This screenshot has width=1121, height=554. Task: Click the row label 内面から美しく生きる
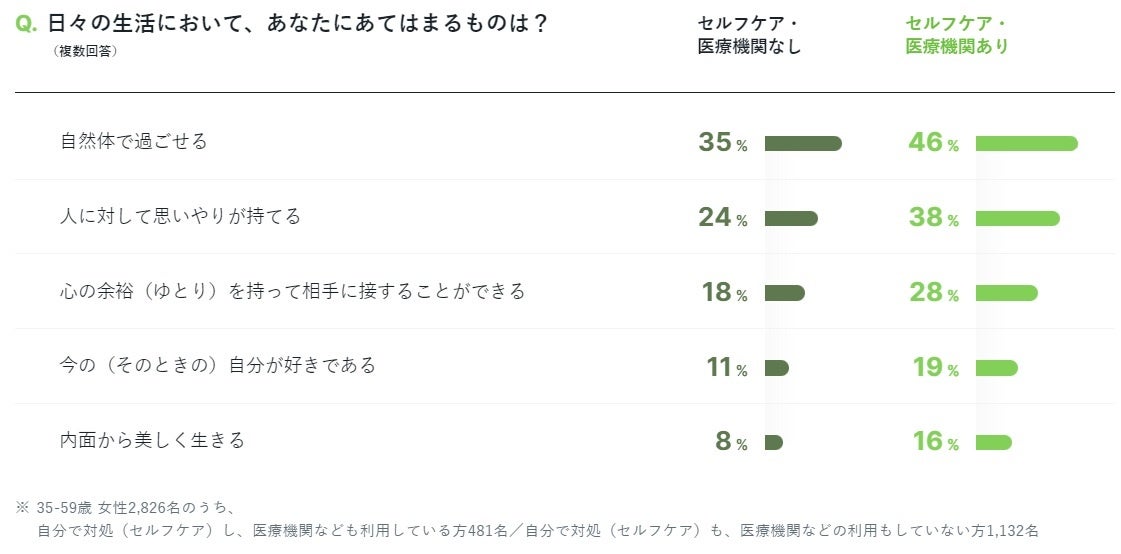152,441
